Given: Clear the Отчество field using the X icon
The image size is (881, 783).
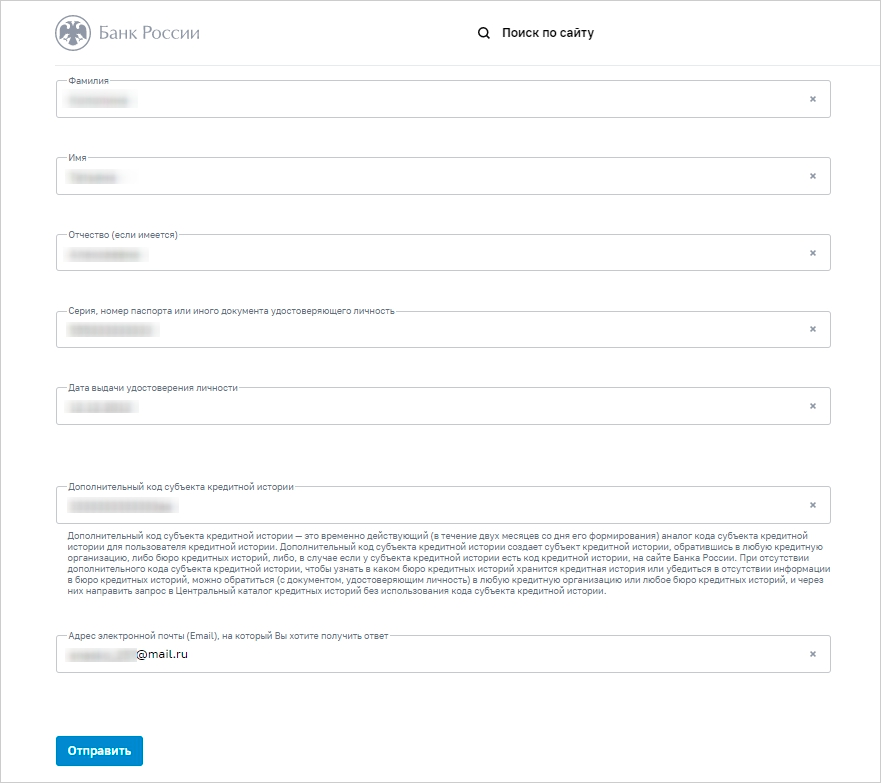Looking at the screenshot, I should coord(812,253).
